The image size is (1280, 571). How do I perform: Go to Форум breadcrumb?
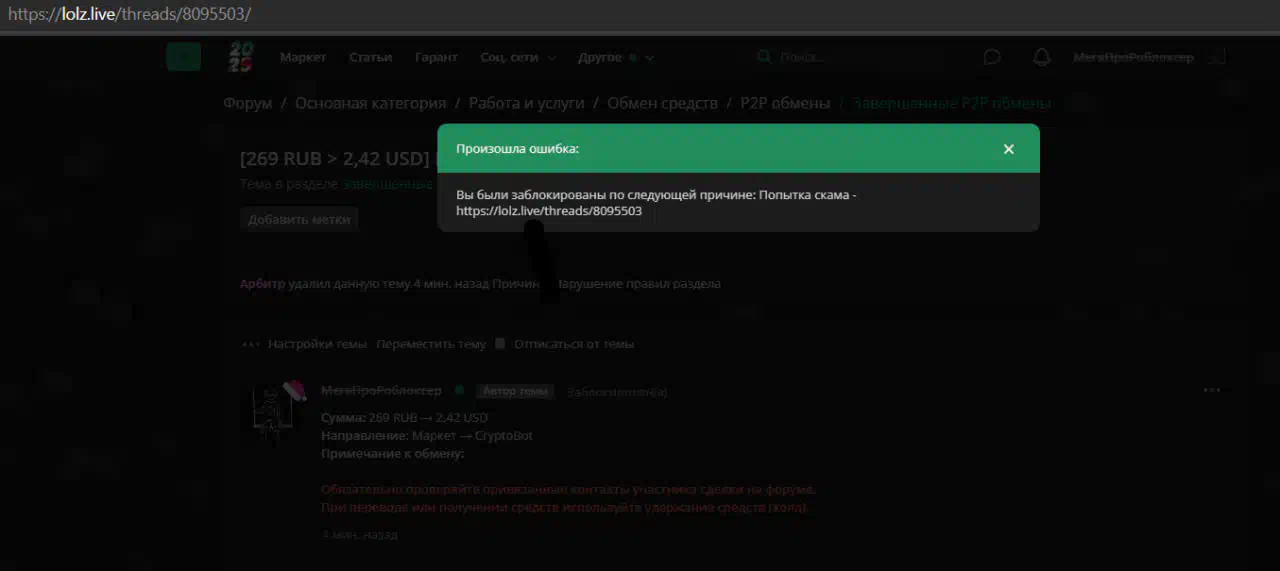pos(248,103)
